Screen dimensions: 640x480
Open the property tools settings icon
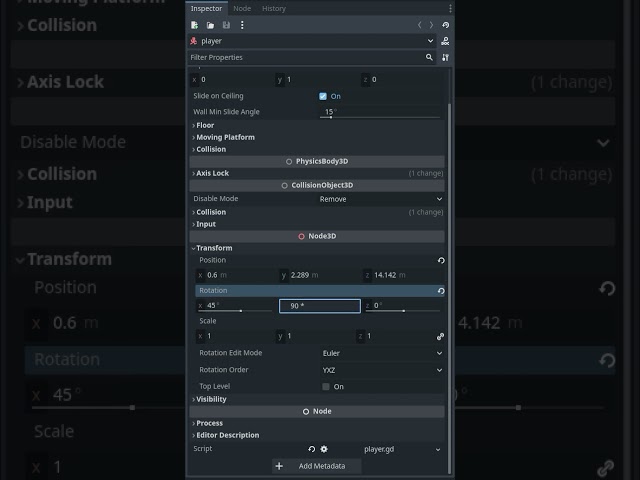(445, 58)
